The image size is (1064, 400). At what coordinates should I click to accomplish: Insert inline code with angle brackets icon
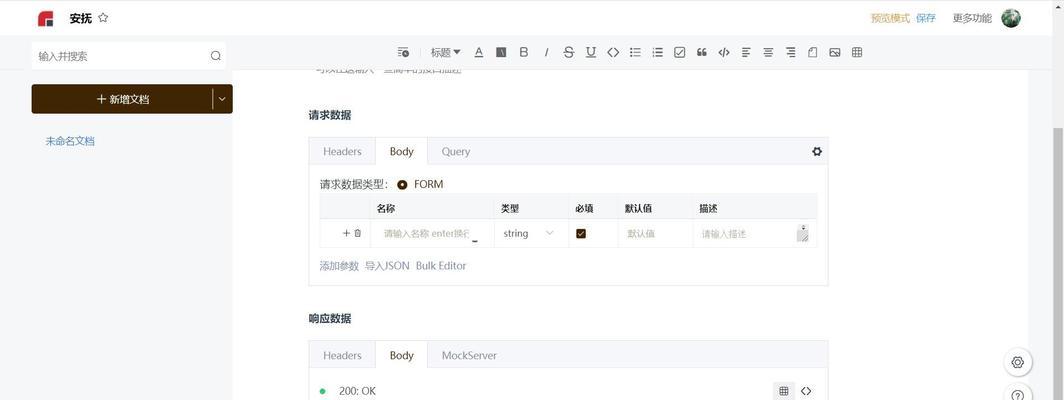click(x=613, y=52)
